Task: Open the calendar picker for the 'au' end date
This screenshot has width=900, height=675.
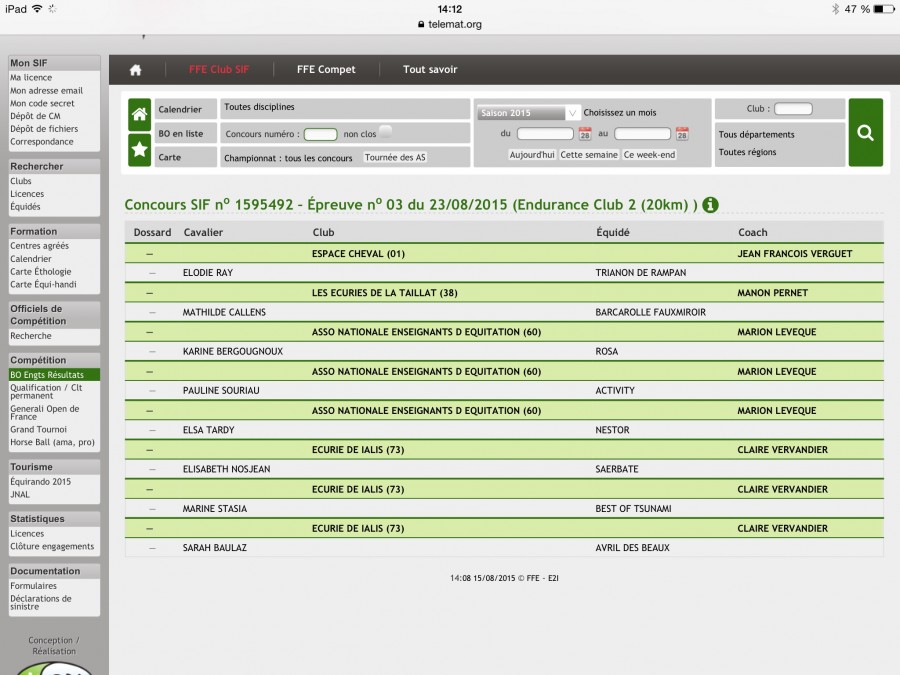Action: point(682,134)
